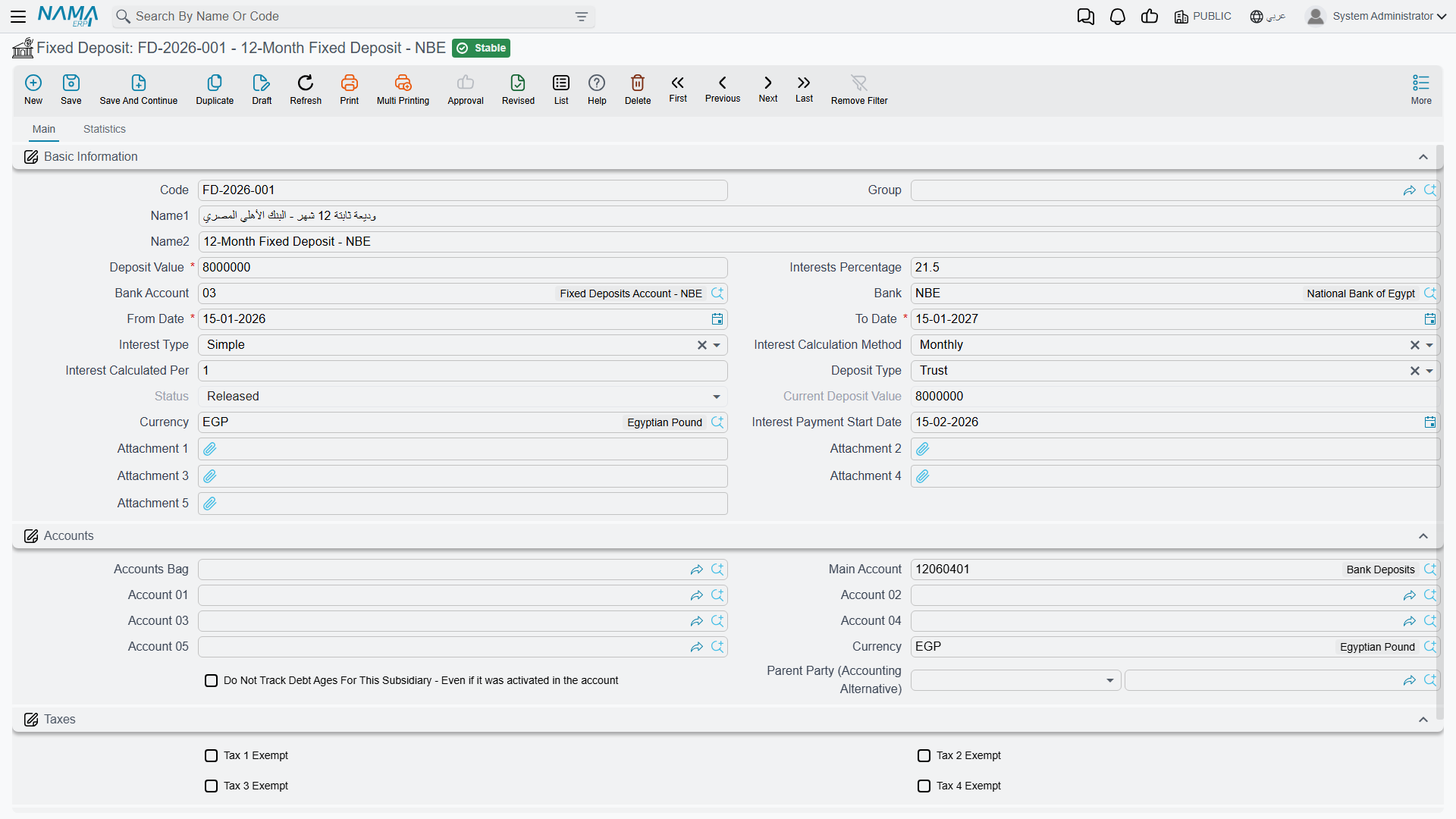Toggle Tax 4 Exempt
Screen dimensions: 1456x819
924,786
